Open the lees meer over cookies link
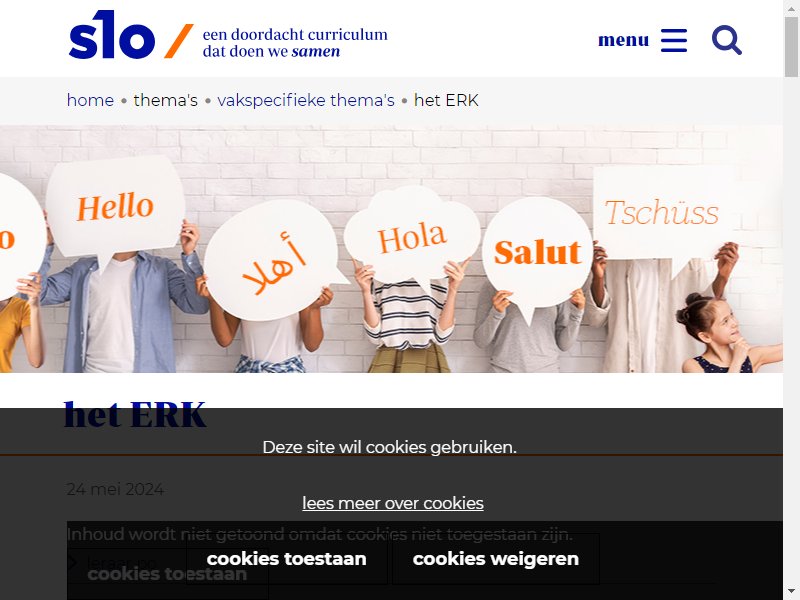Viewport: 800px width, 600px height. point(393,503)
